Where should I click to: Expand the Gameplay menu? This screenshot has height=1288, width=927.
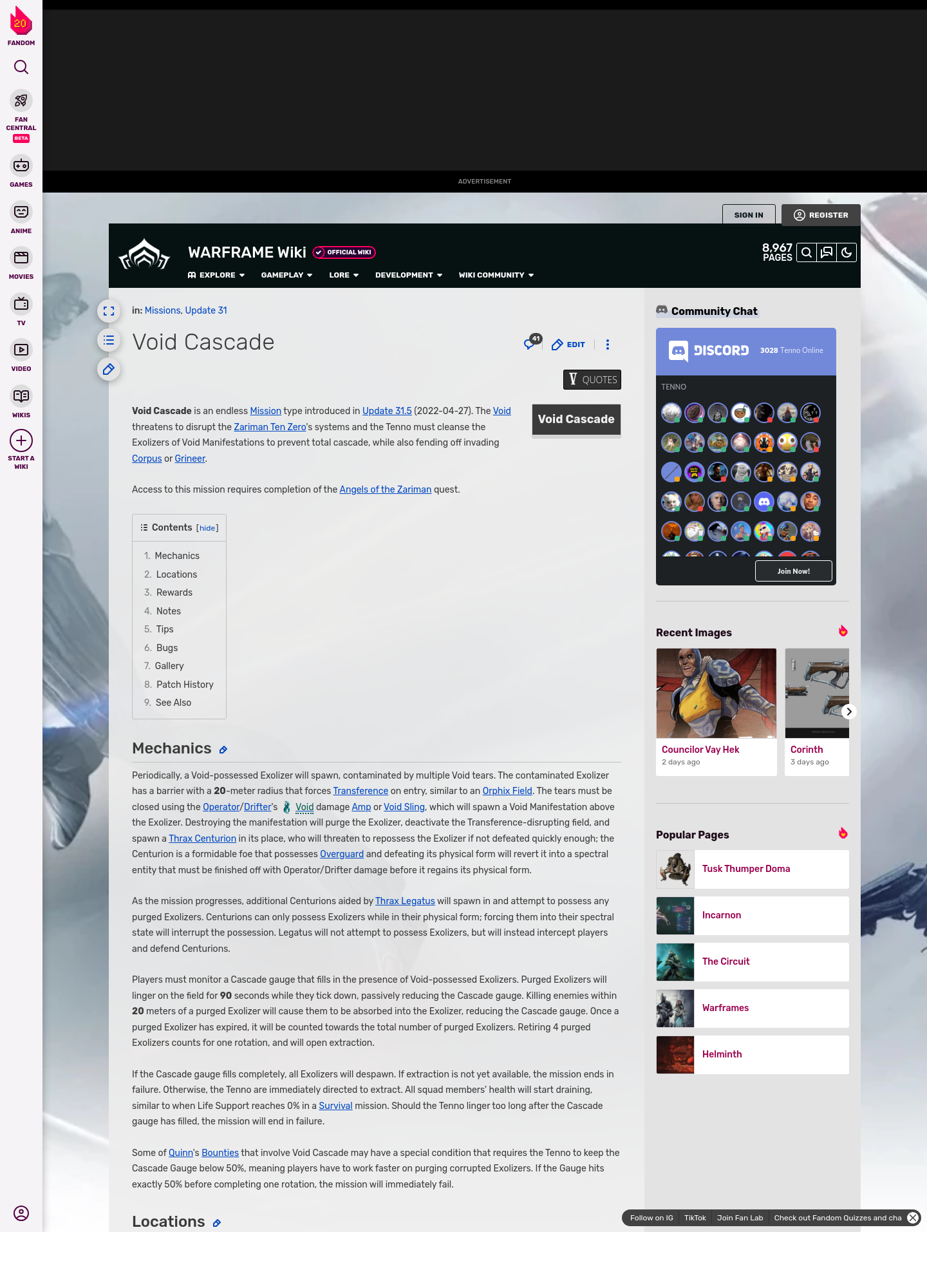pos(286,275)
